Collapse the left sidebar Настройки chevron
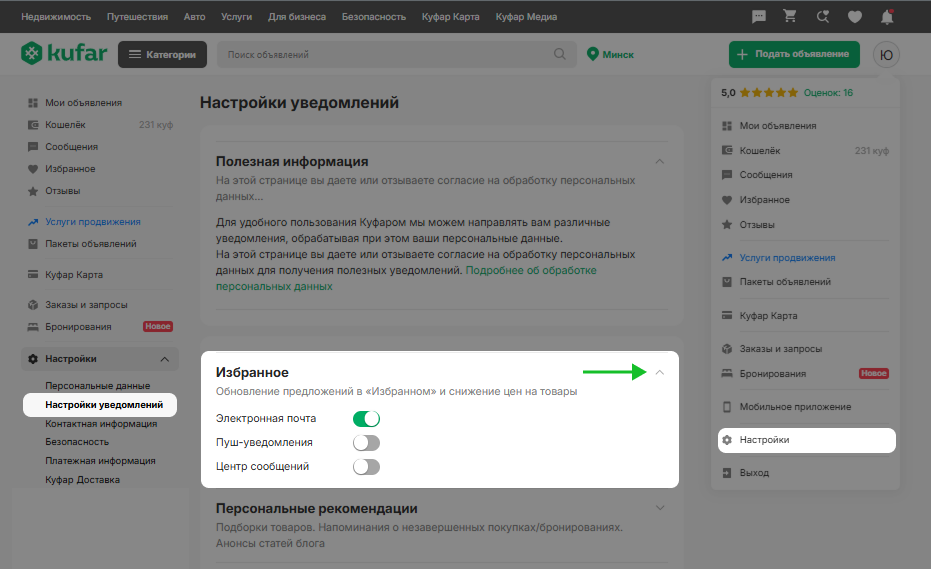Viewport: 931px width, 569px height. 164,359
